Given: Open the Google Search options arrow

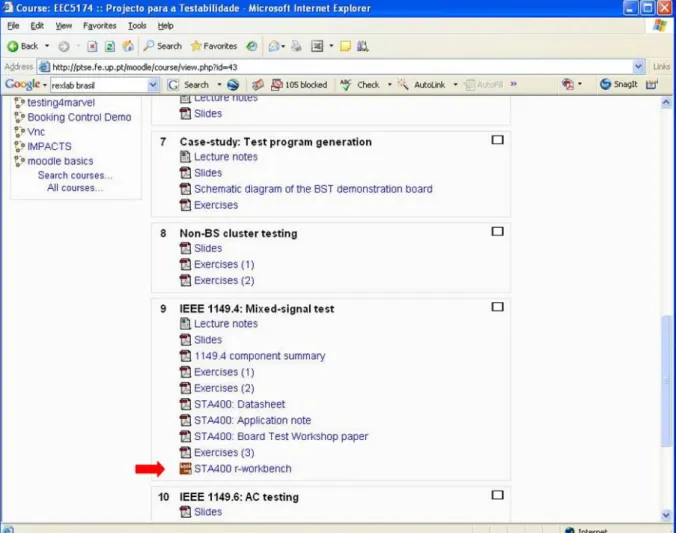Looking at the screenshot, I should click(x=219, y=85).
